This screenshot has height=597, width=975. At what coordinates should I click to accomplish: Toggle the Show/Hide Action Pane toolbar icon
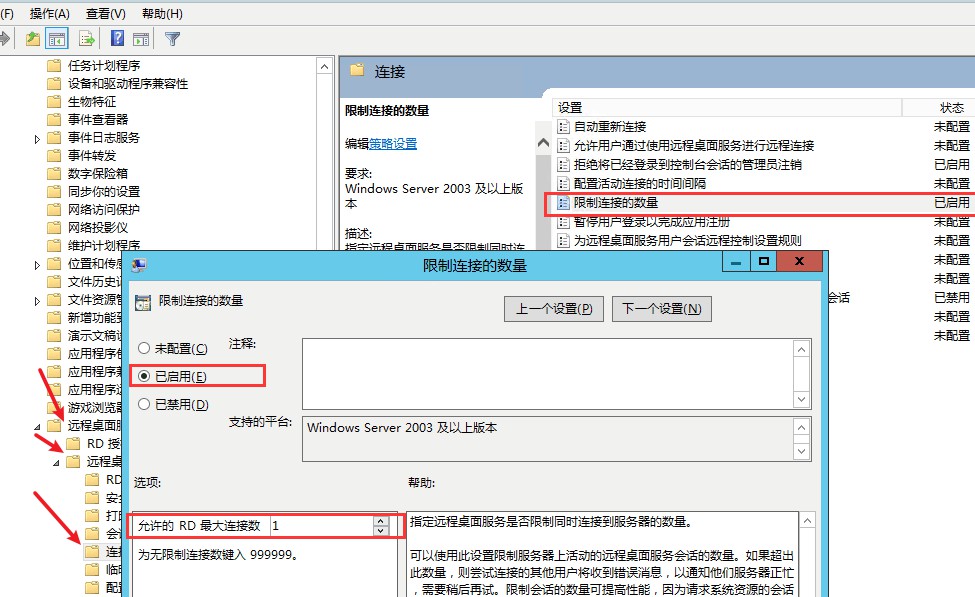tap(141, 39)
